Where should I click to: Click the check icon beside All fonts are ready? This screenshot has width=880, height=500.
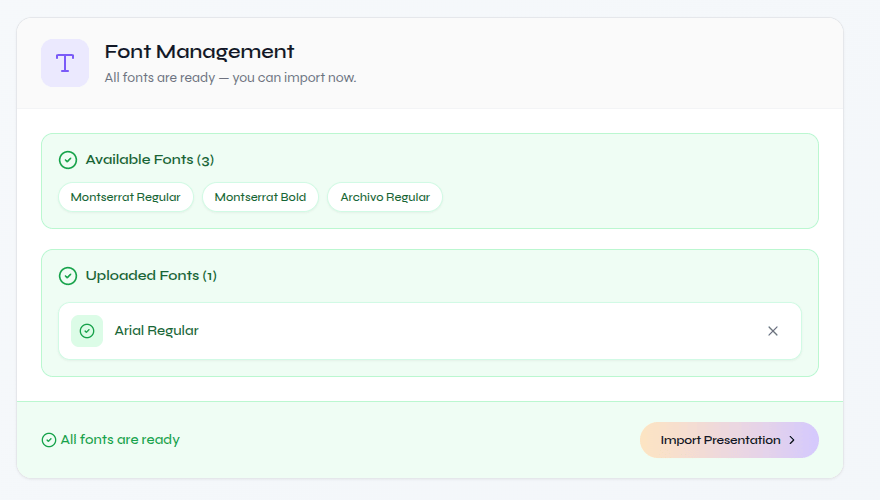click(49, 440)
